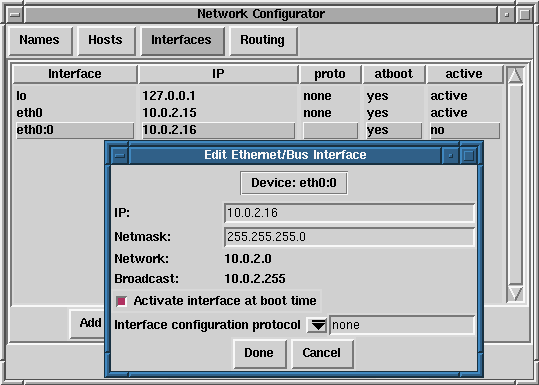Viewport: 539px width, 385px height.
Task: Select the Interfaces tab
Action: tap(183, 41)
